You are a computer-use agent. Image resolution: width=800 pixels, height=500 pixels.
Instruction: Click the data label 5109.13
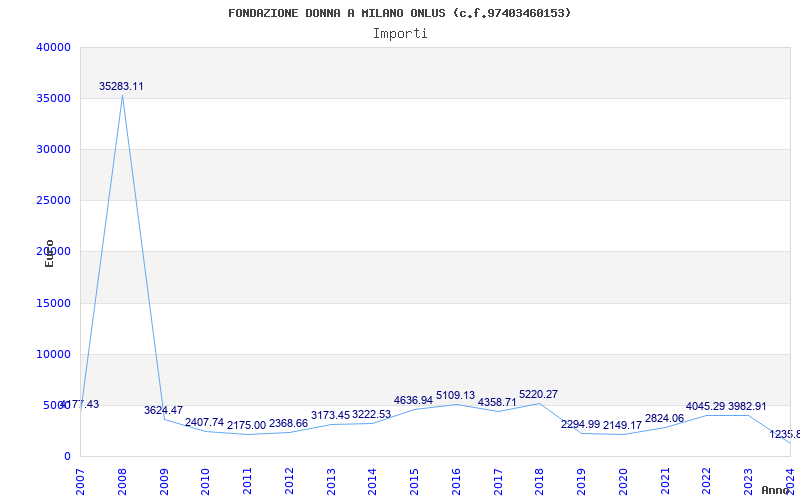[x=455, y=395]
